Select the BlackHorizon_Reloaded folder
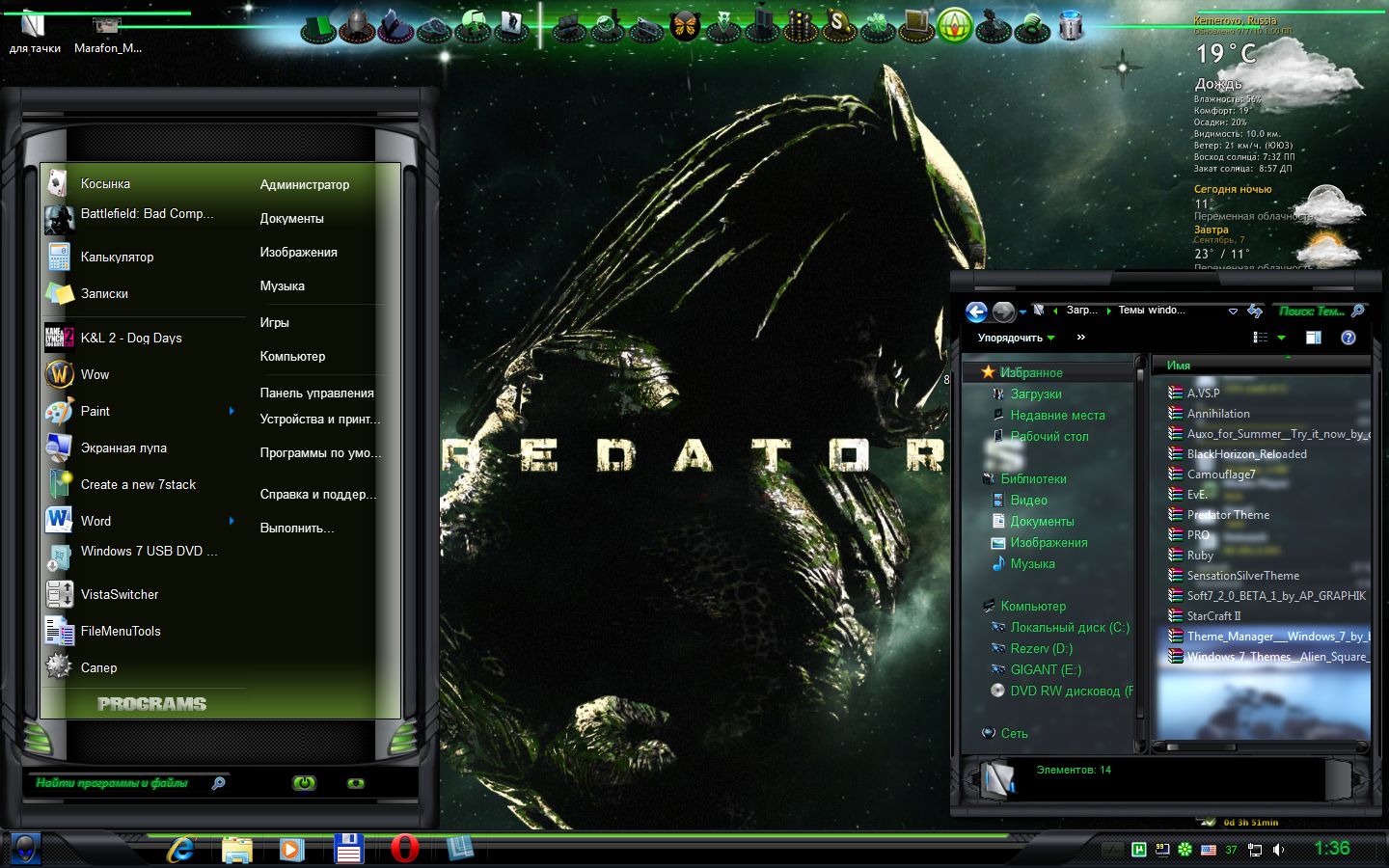This screenshot has width=1389, height=868. [1246, 453]
